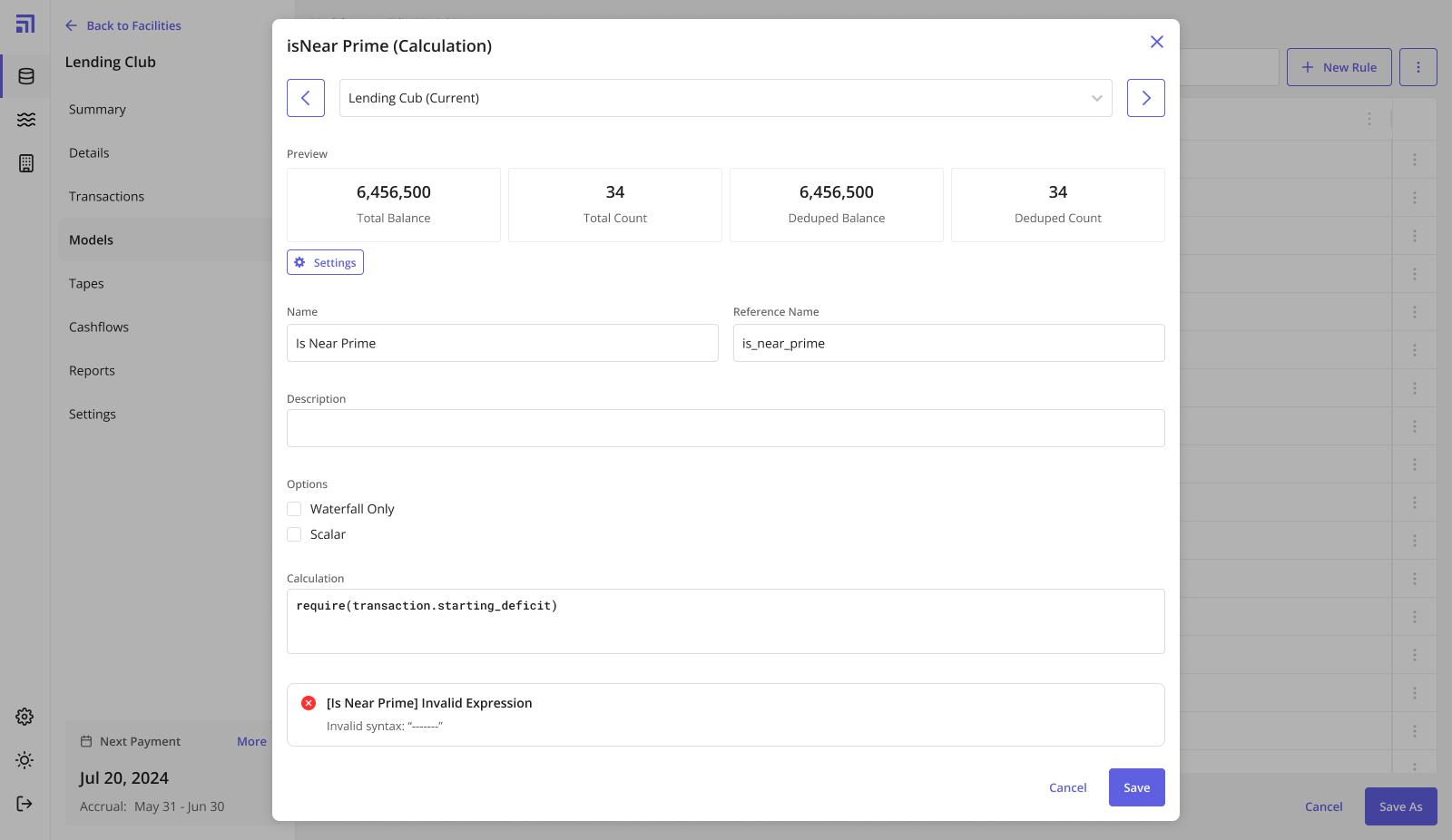Open the three-dot menu beside New Rule
This screenshot has height=840, width=1452.
pos(1418,67)
